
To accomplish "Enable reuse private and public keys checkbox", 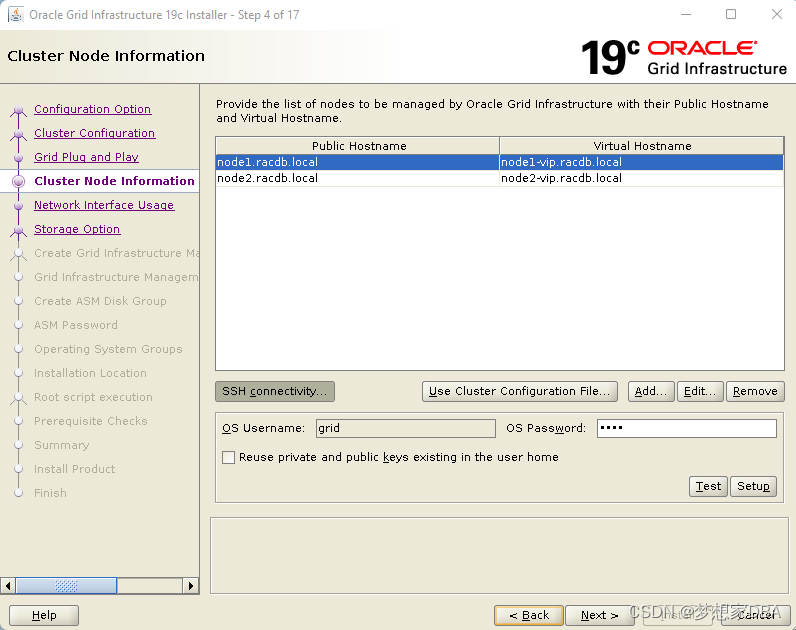I will (228, 457).
